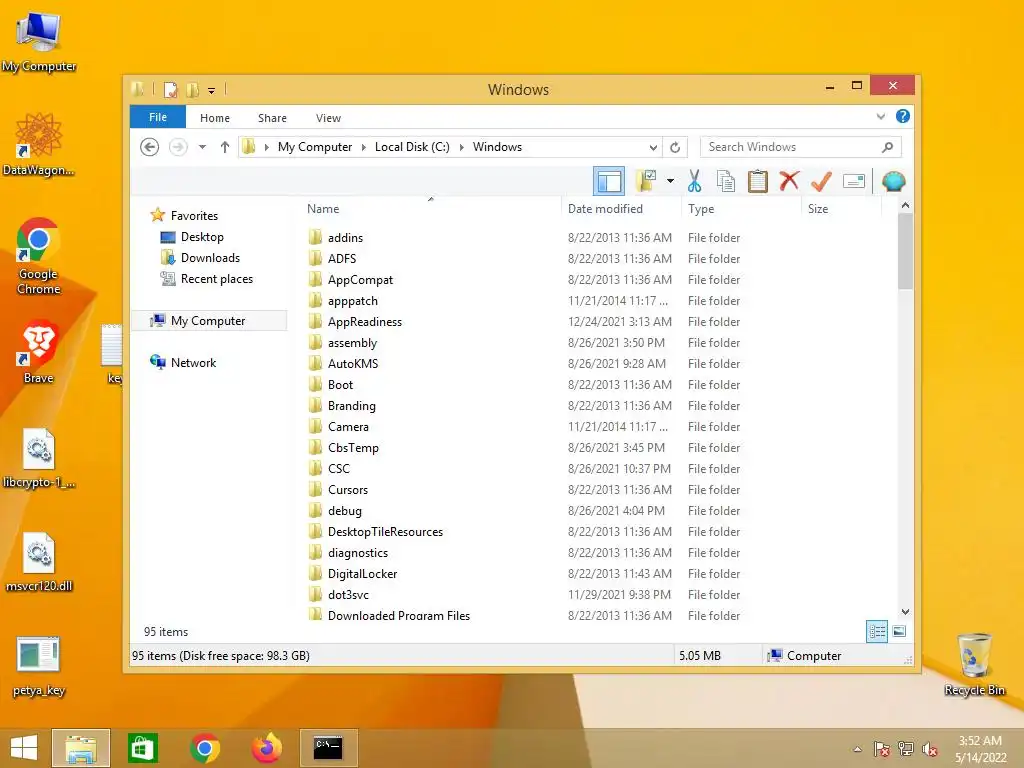Expand the folder options dropdown arrow

[670, 181]
